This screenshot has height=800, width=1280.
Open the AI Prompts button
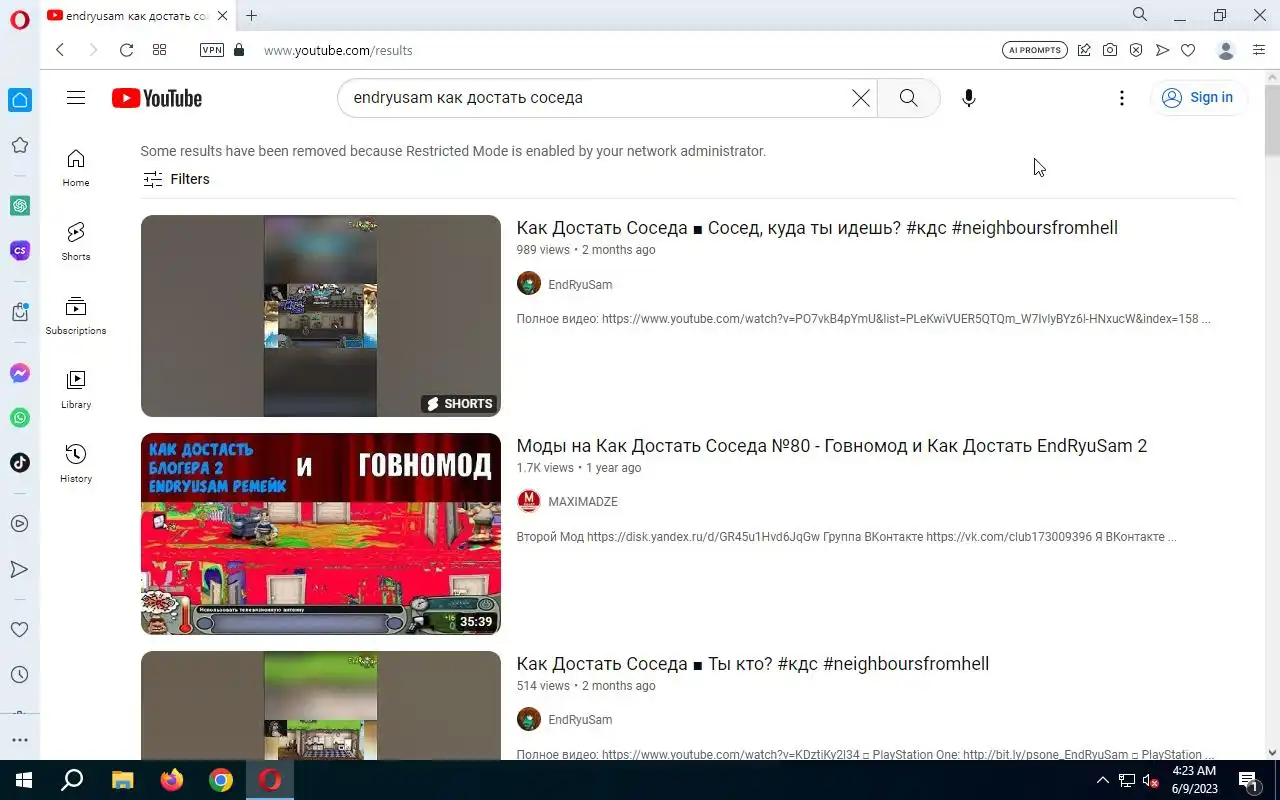[1035, 50]
